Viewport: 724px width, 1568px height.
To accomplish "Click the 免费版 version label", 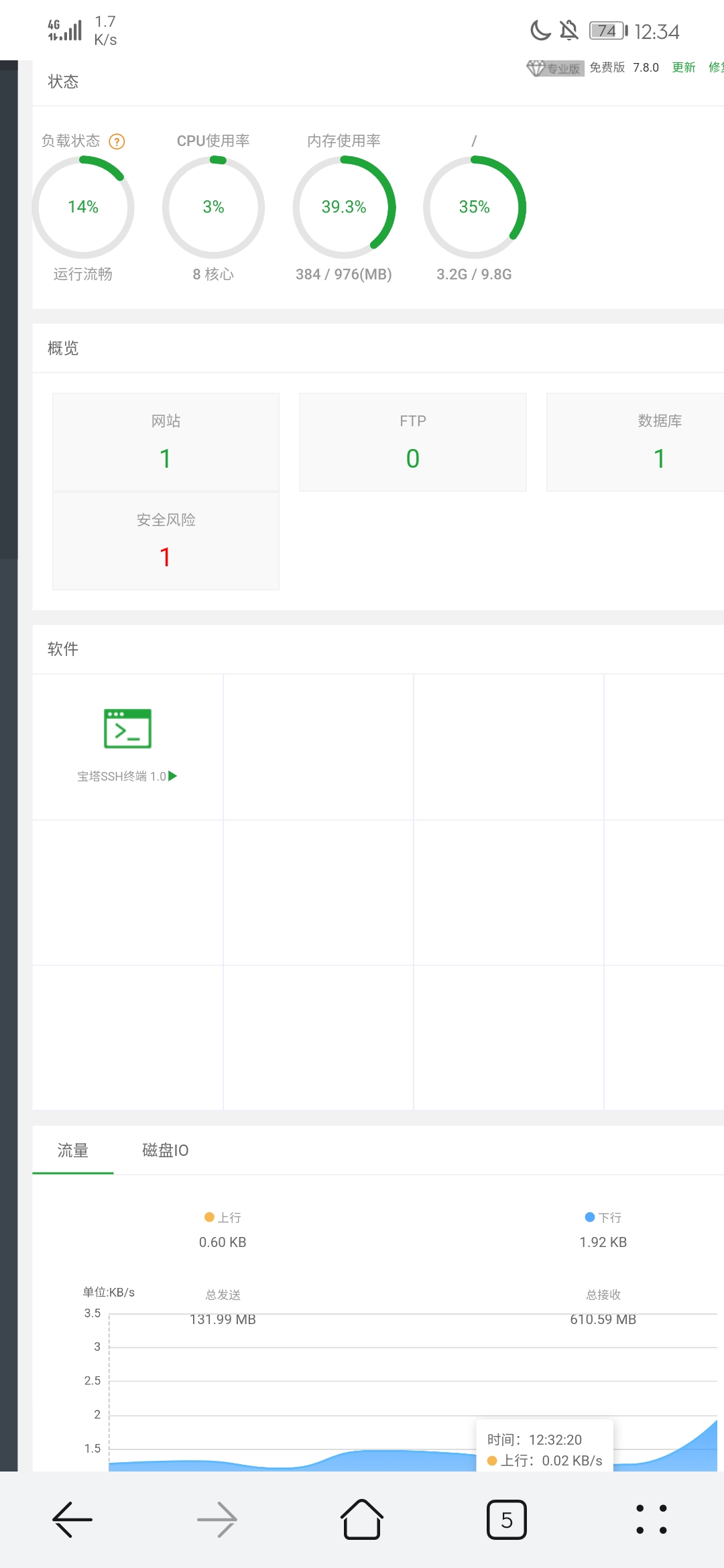I will point(607,68).
